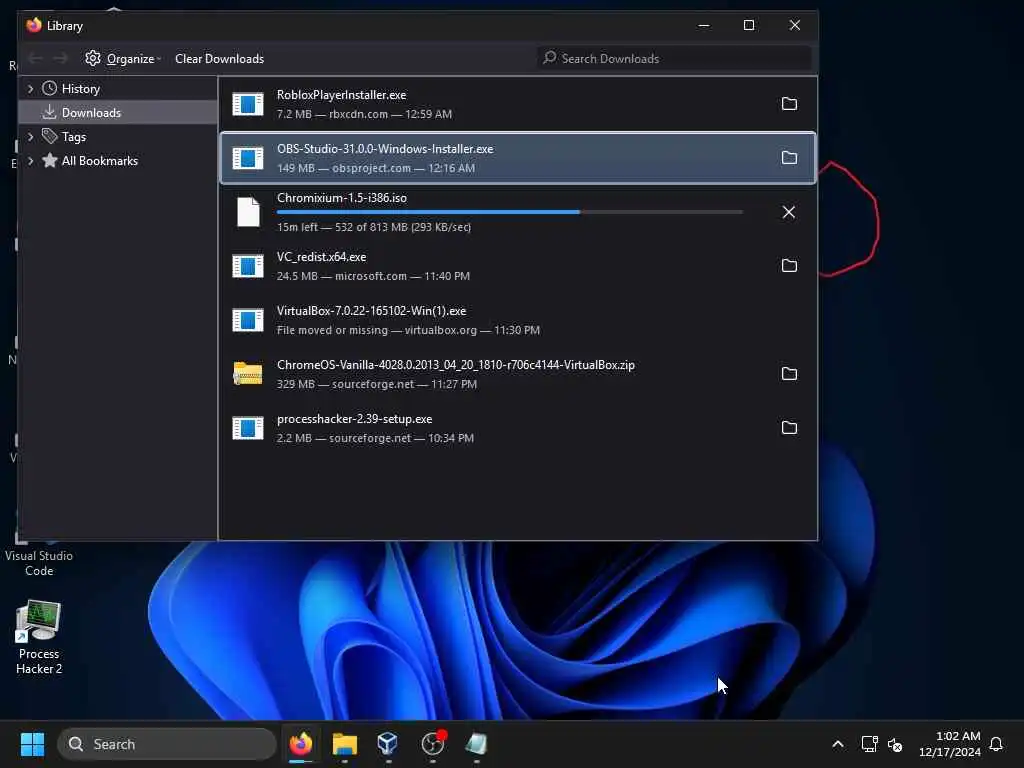Focus the Search Downloads field
Image resolution: width=1024 pixels, height=768 pixels.
[674, 59]
